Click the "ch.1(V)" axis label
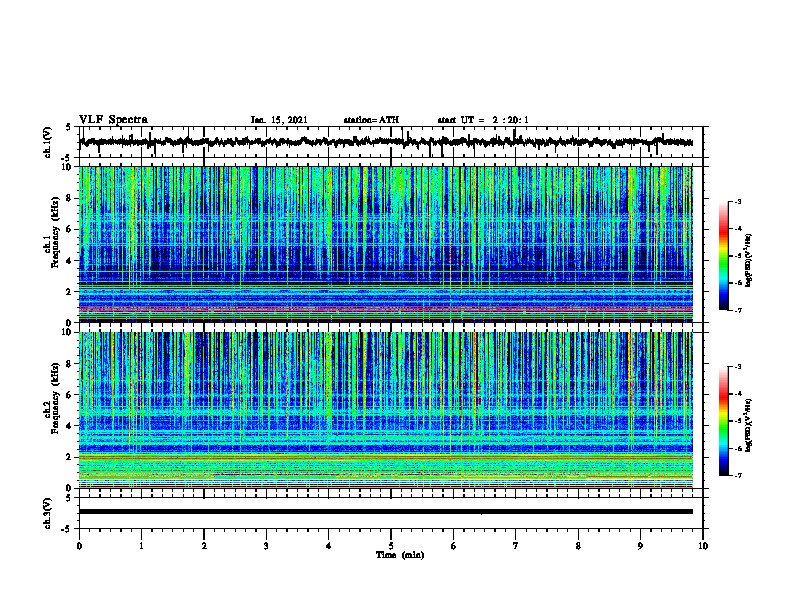 (48, 142)
